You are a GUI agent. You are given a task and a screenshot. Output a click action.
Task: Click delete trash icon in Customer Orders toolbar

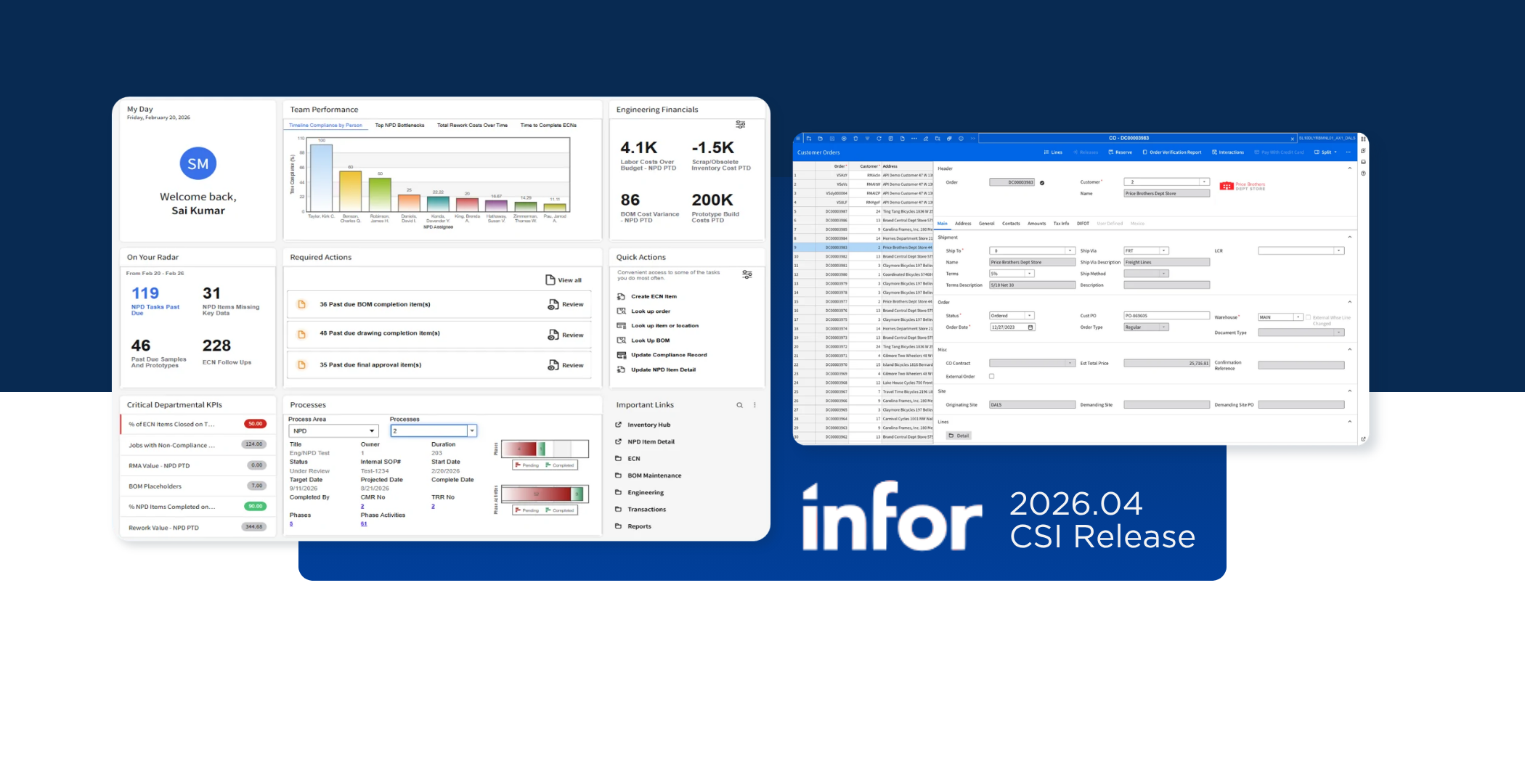pyautogui.click(x=855, y=139)
